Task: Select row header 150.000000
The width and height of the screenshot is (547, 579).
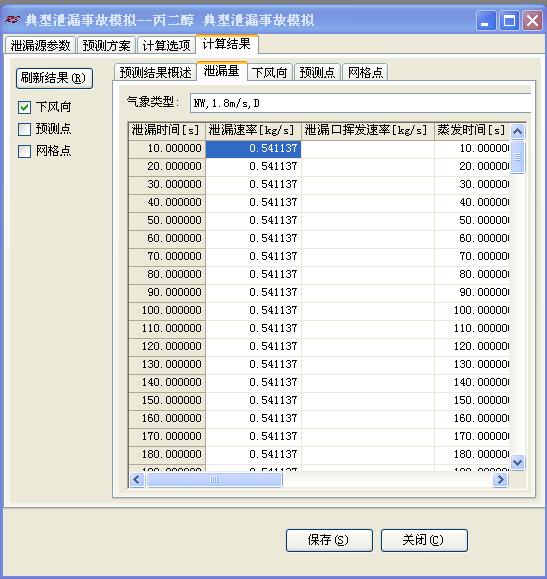Action: pyautogui.click(x=167, y=401)
